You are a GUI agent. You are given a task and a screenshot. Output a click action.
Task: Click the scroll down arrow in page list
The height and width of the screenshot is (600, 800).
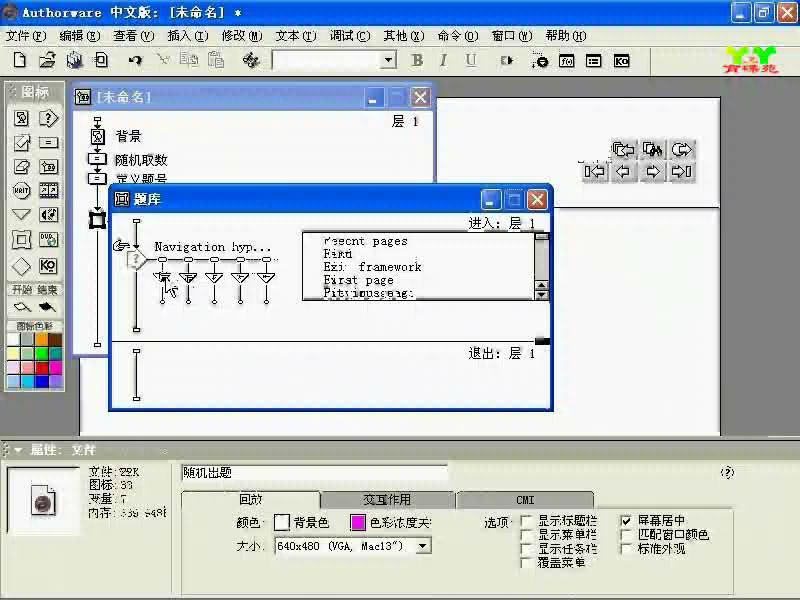click(541, 295)
